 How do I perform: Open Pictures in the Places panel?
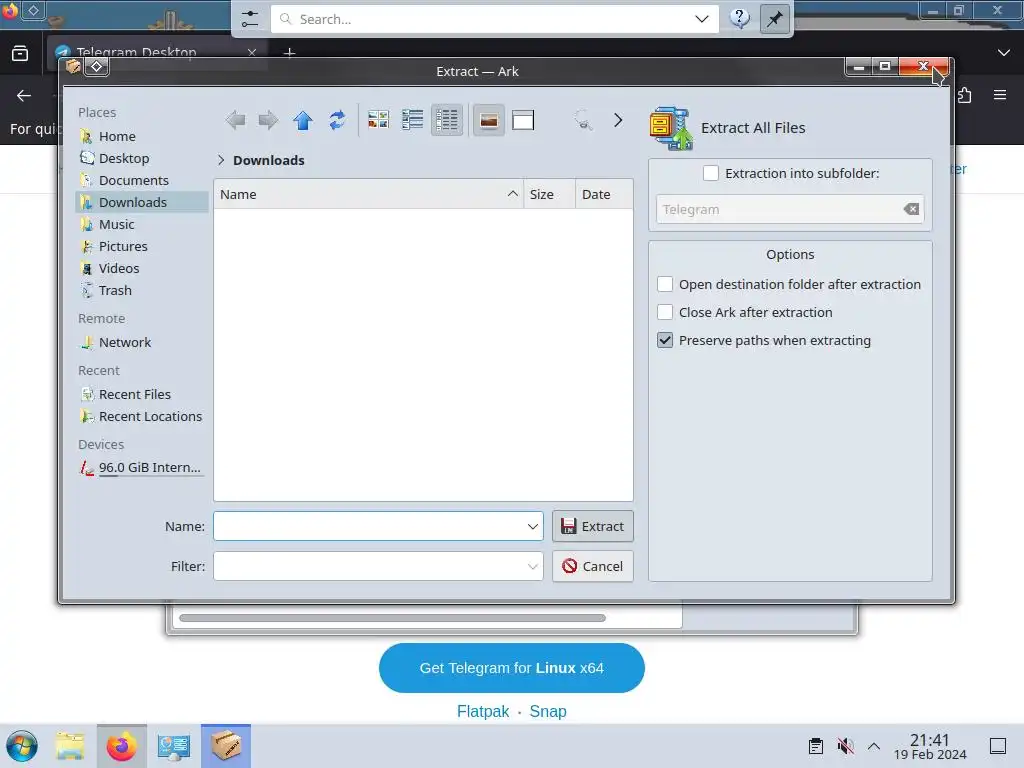click(142, 246)
